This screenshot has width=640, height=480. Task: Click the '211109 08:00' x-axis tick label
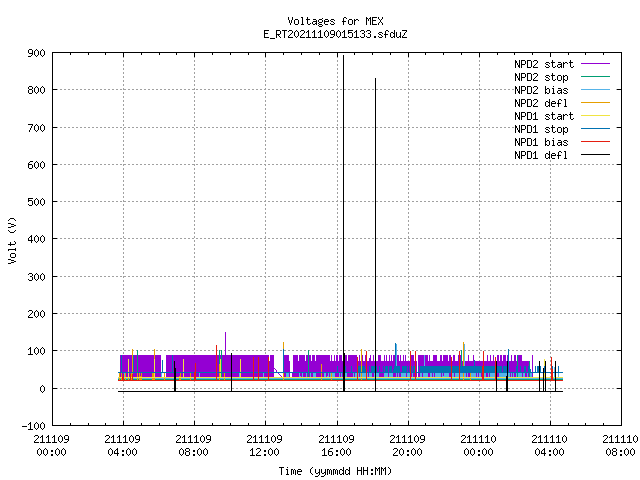[x=193, y=446]
